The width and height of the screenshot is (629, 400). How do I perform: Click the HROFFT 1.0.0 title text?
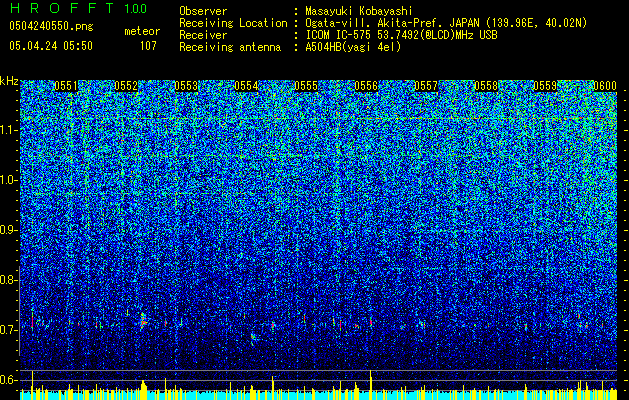tap(78, 8)
